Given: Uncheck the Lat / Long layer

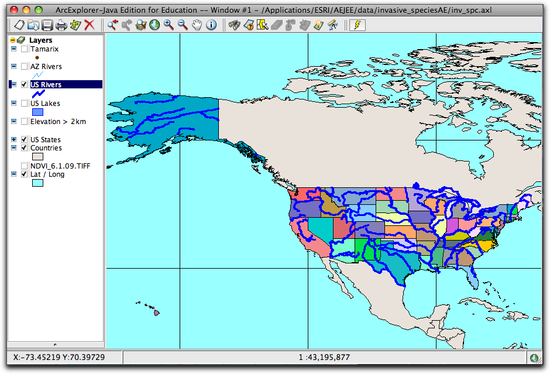Looking at the screenshot, I should pos(24,174).
